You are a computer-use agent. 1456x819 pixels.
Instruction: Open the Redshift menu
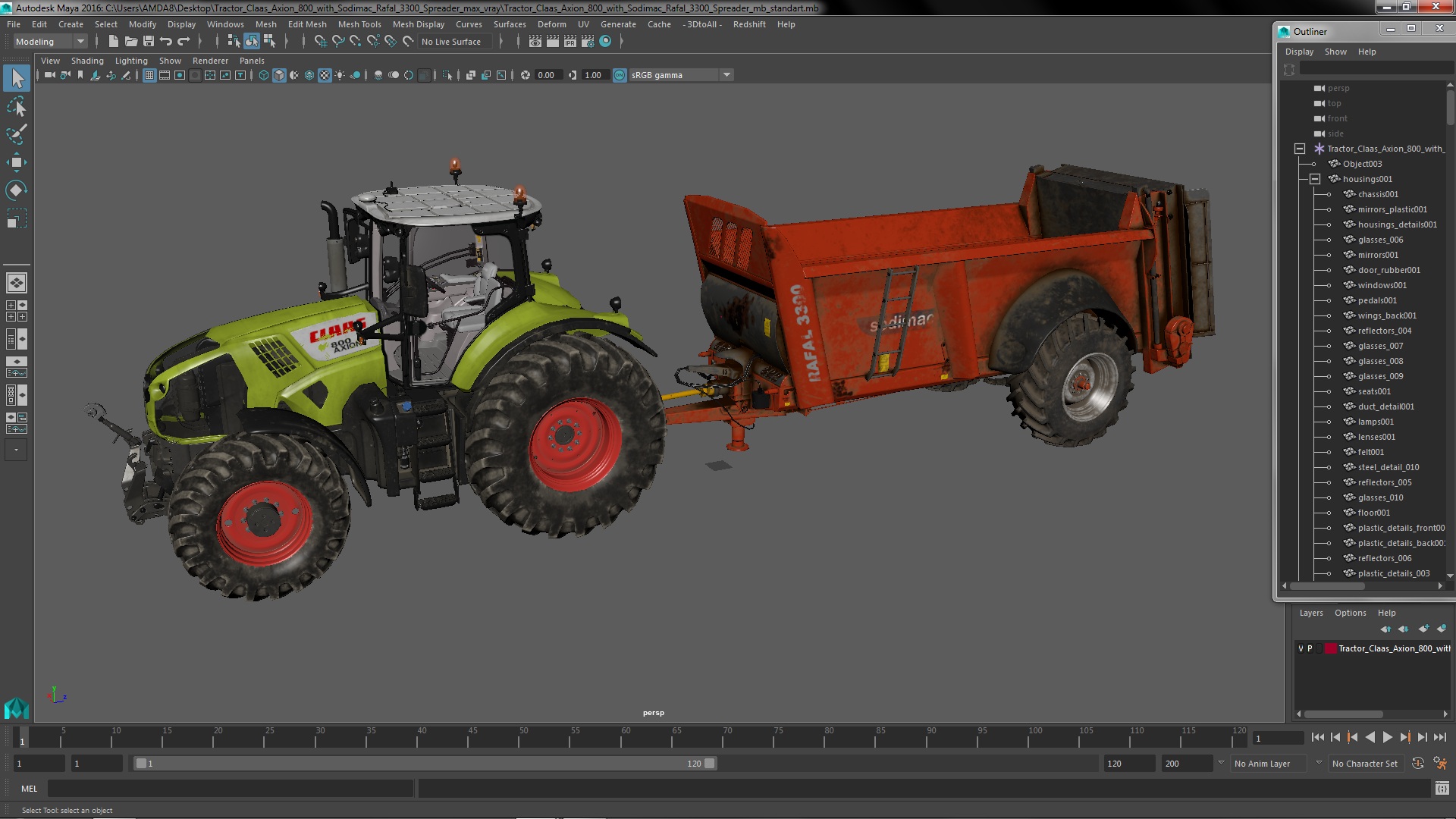(x=749, y=24)
